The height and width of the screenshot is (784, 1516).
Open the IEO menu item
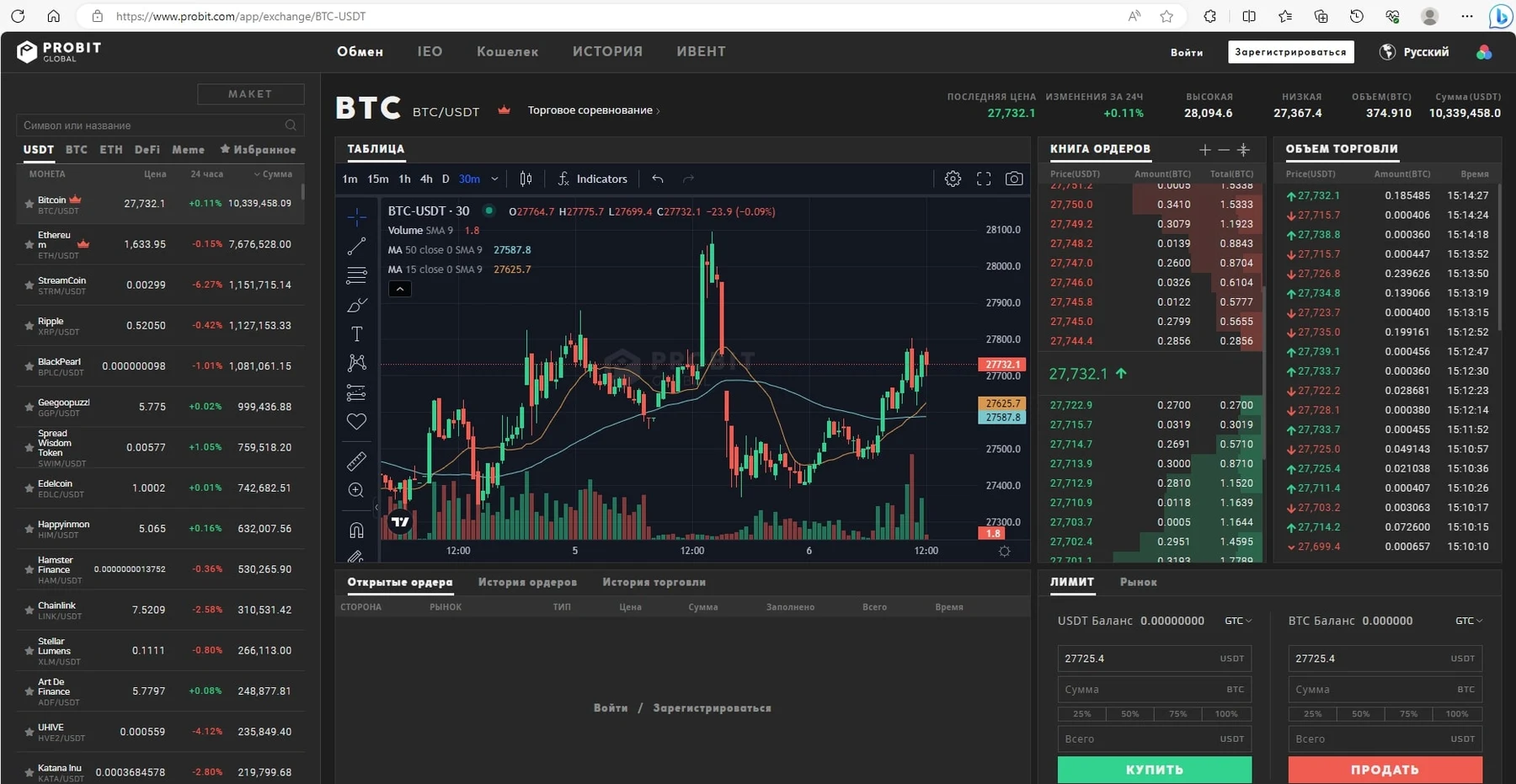pos(430,51)
